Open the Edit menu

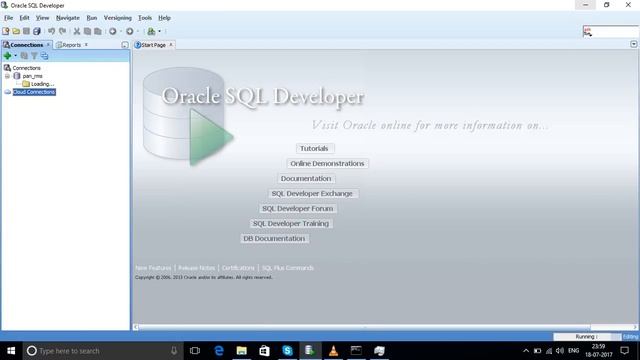(x=24, y=18)
